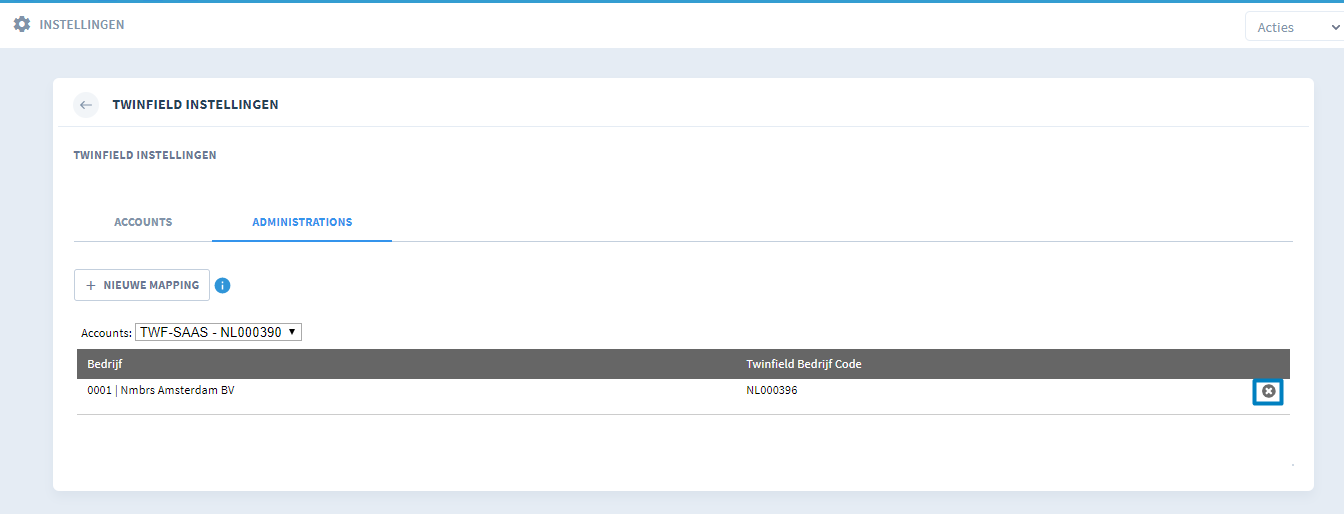
Task: Delete the Nmbrs Amsterdam BV mapping
Action: 1268,392
